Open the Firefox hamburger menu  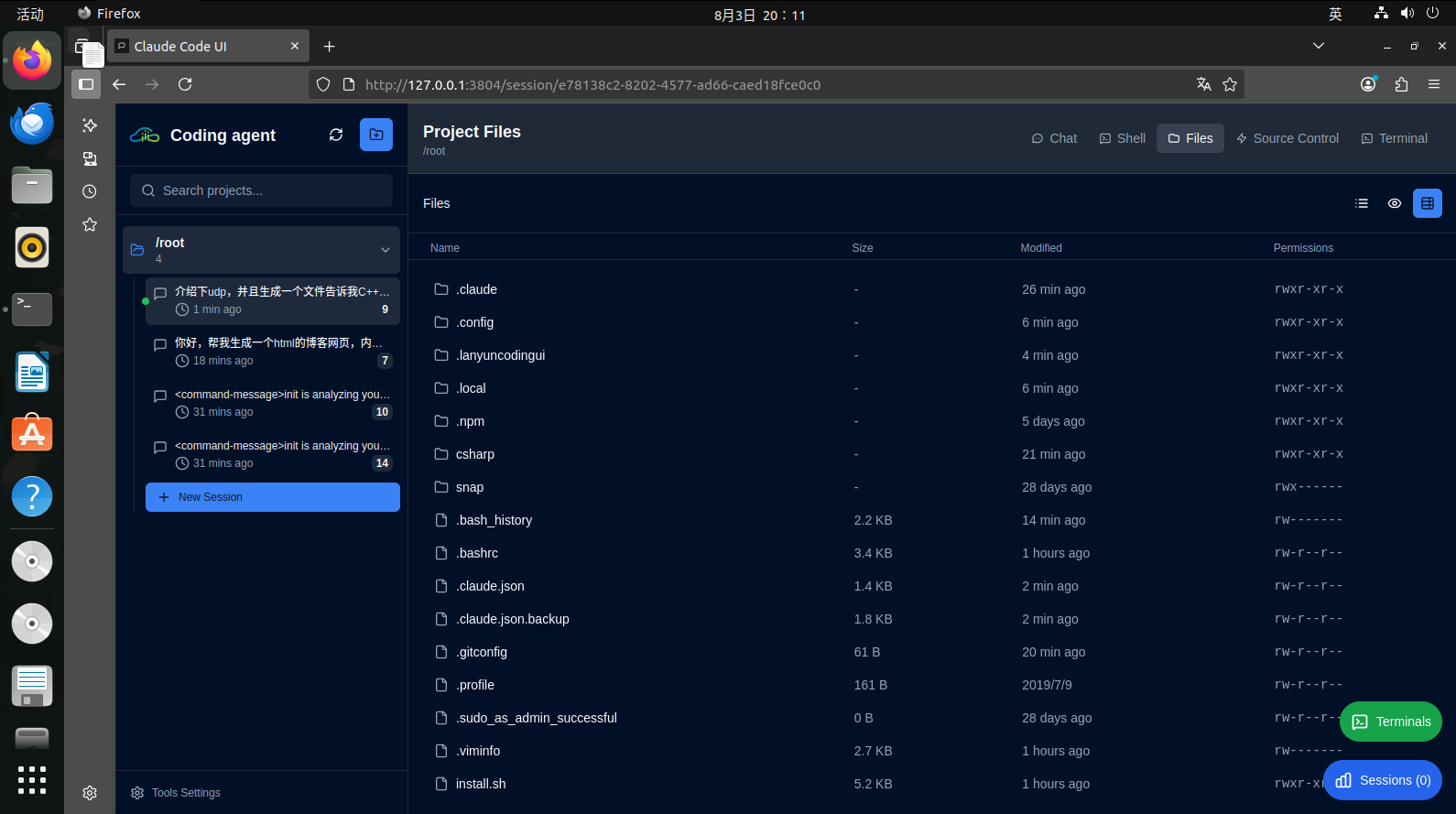[x=1434, y=84]
